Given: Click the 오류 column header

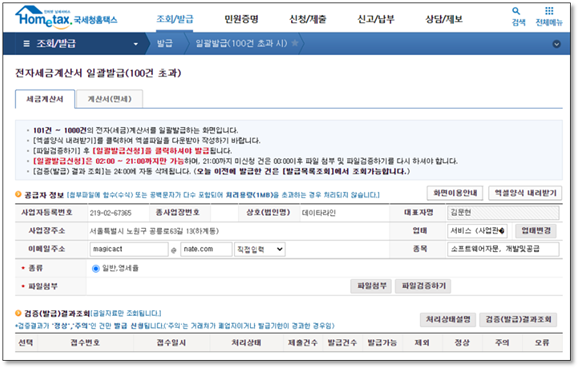Looking at the screenshot, I should (542, 343).
